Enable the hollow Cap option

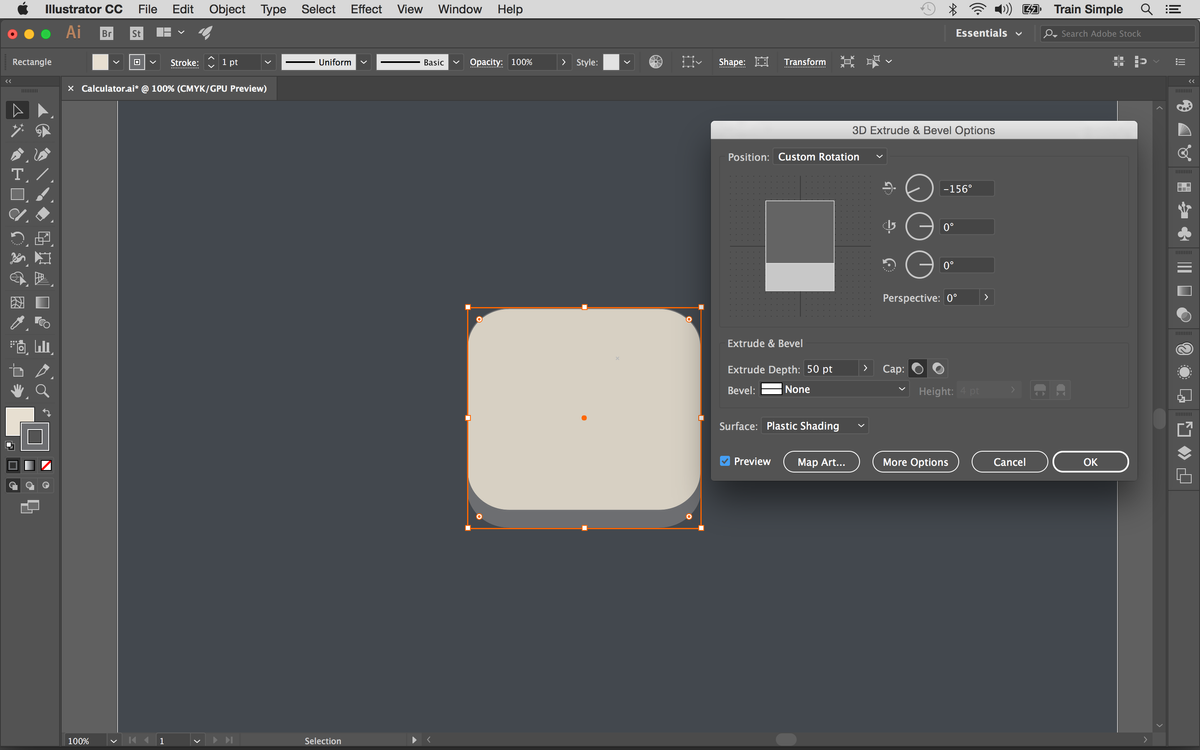coord(938,368)
